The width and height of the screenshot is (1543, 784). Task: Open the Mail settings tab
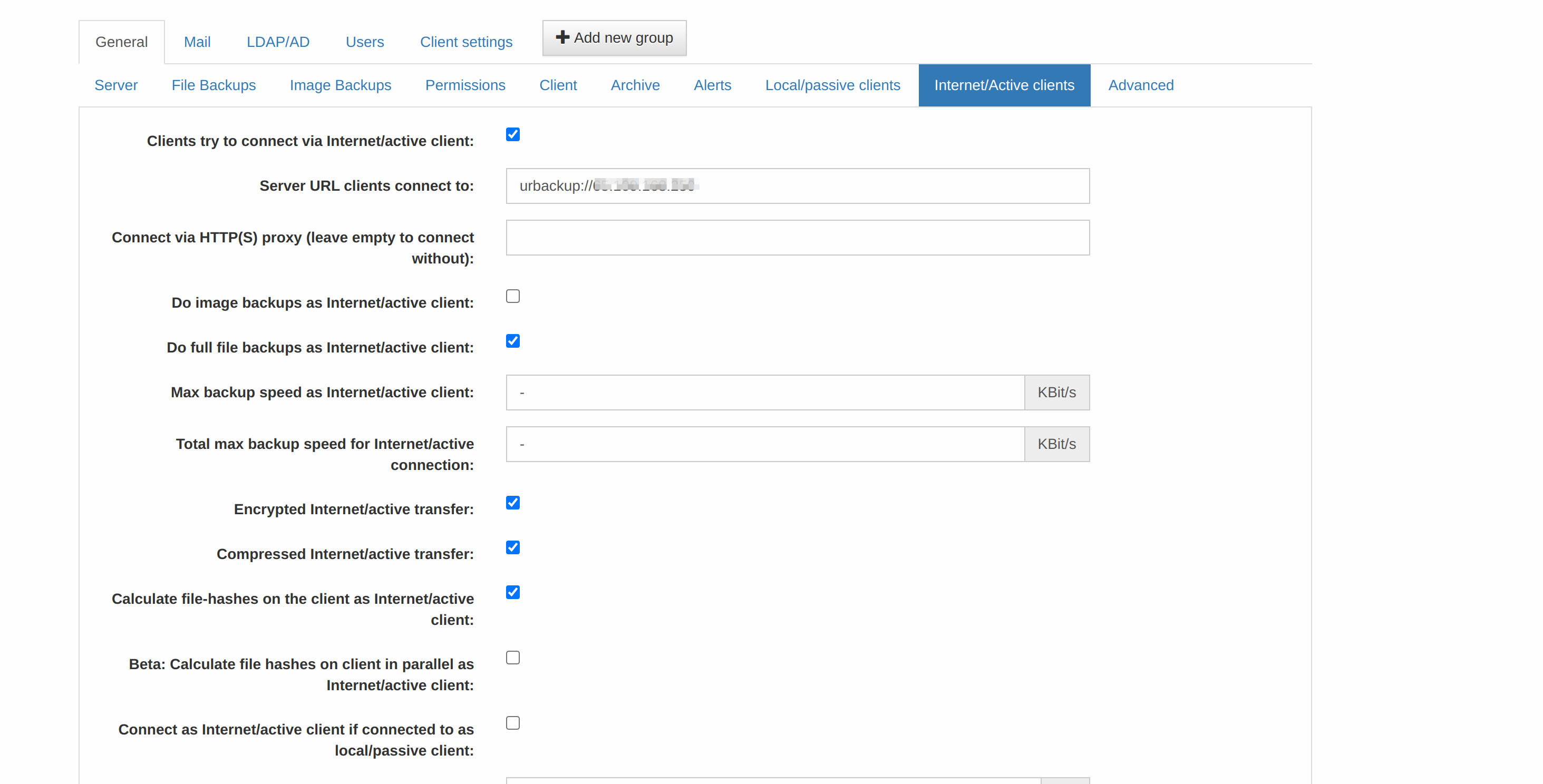[x=197, y=42]
